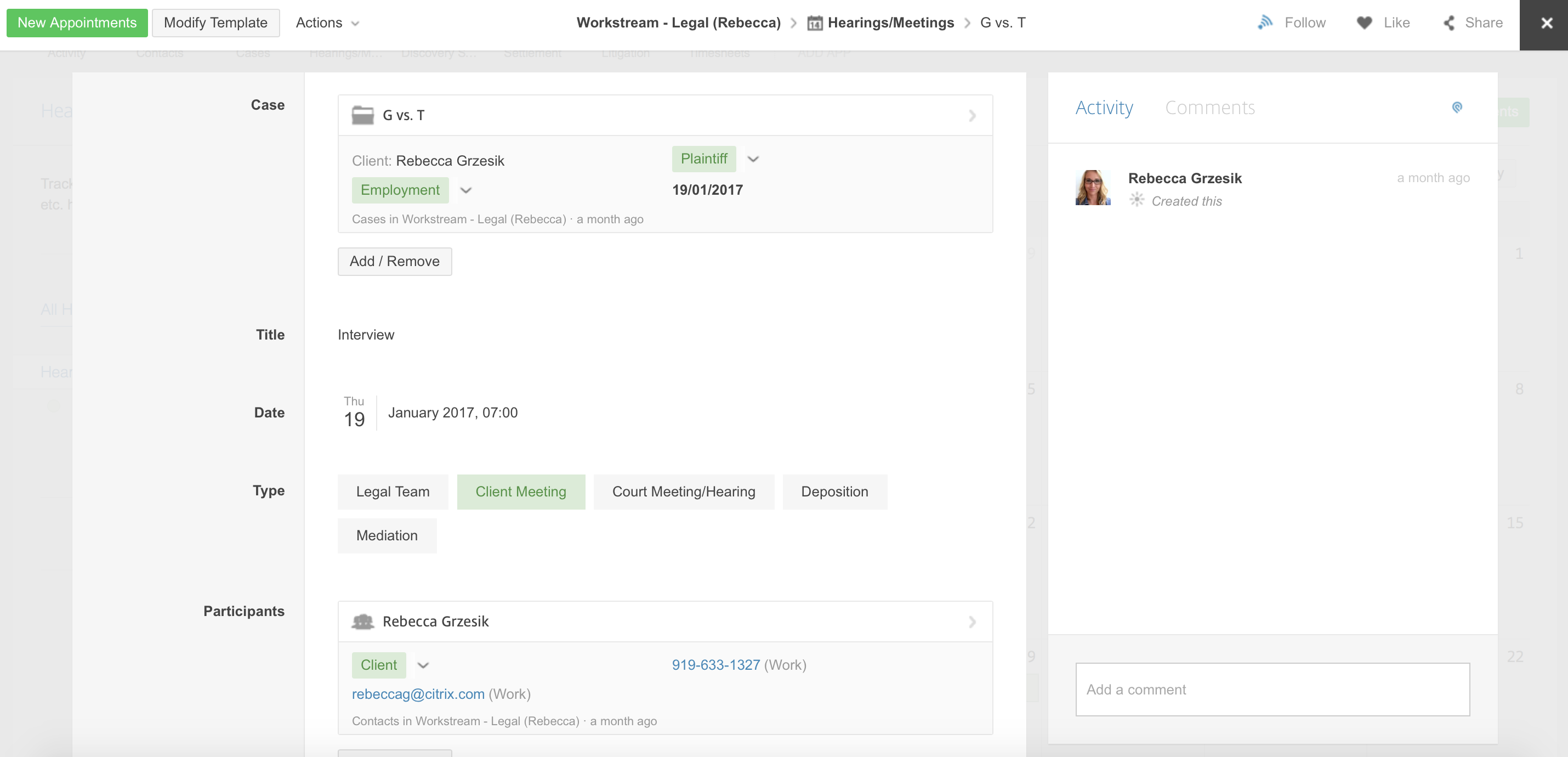
Task: Choose Deposition as appointment type
Action: 834,492
